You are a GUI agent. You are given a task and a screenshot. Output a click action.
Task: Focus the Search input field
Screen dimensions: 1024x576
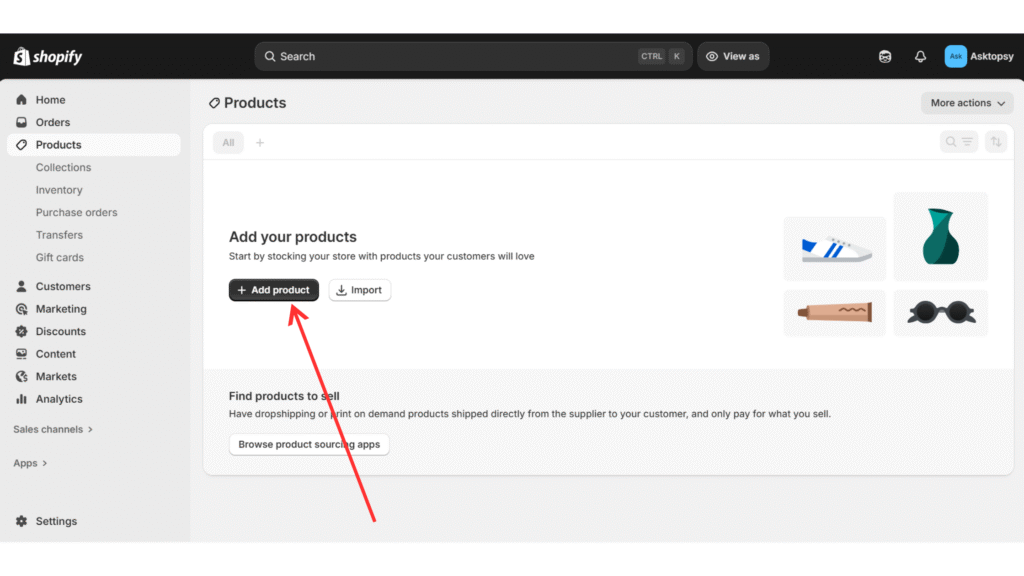[450, 57]
